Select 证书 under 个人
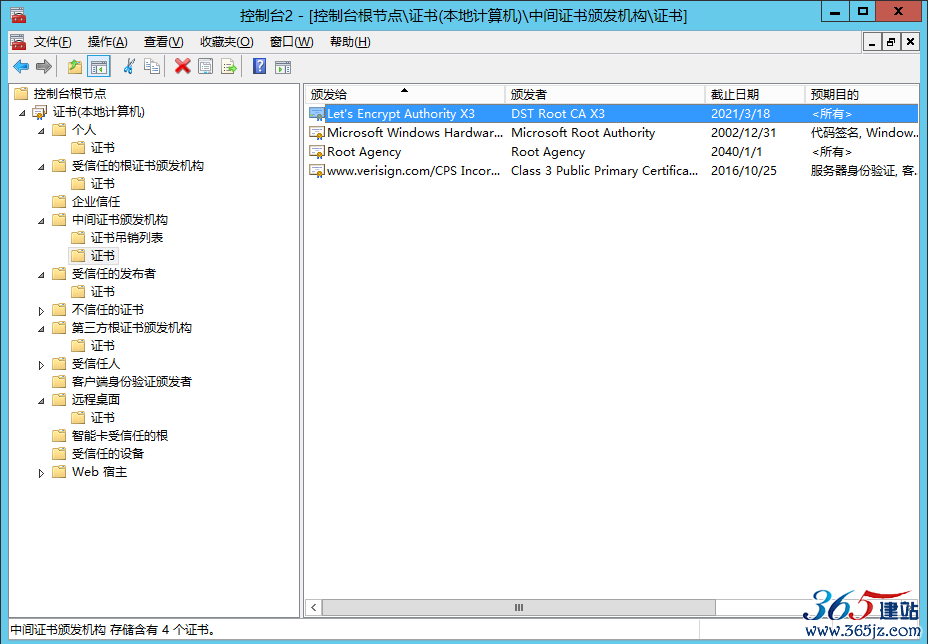 pyautogui.click(x=102, y=147)
